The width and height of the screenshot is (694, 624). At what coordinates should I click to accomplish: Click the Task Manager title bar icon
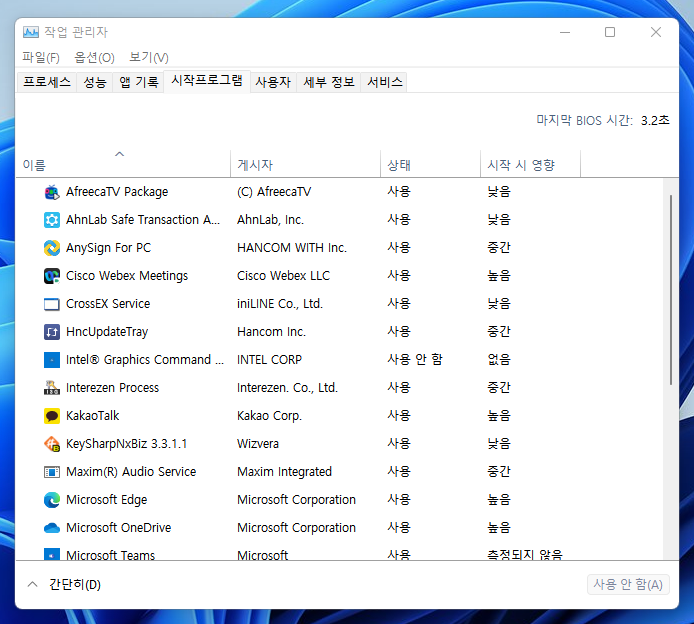(x=31, y=32)
